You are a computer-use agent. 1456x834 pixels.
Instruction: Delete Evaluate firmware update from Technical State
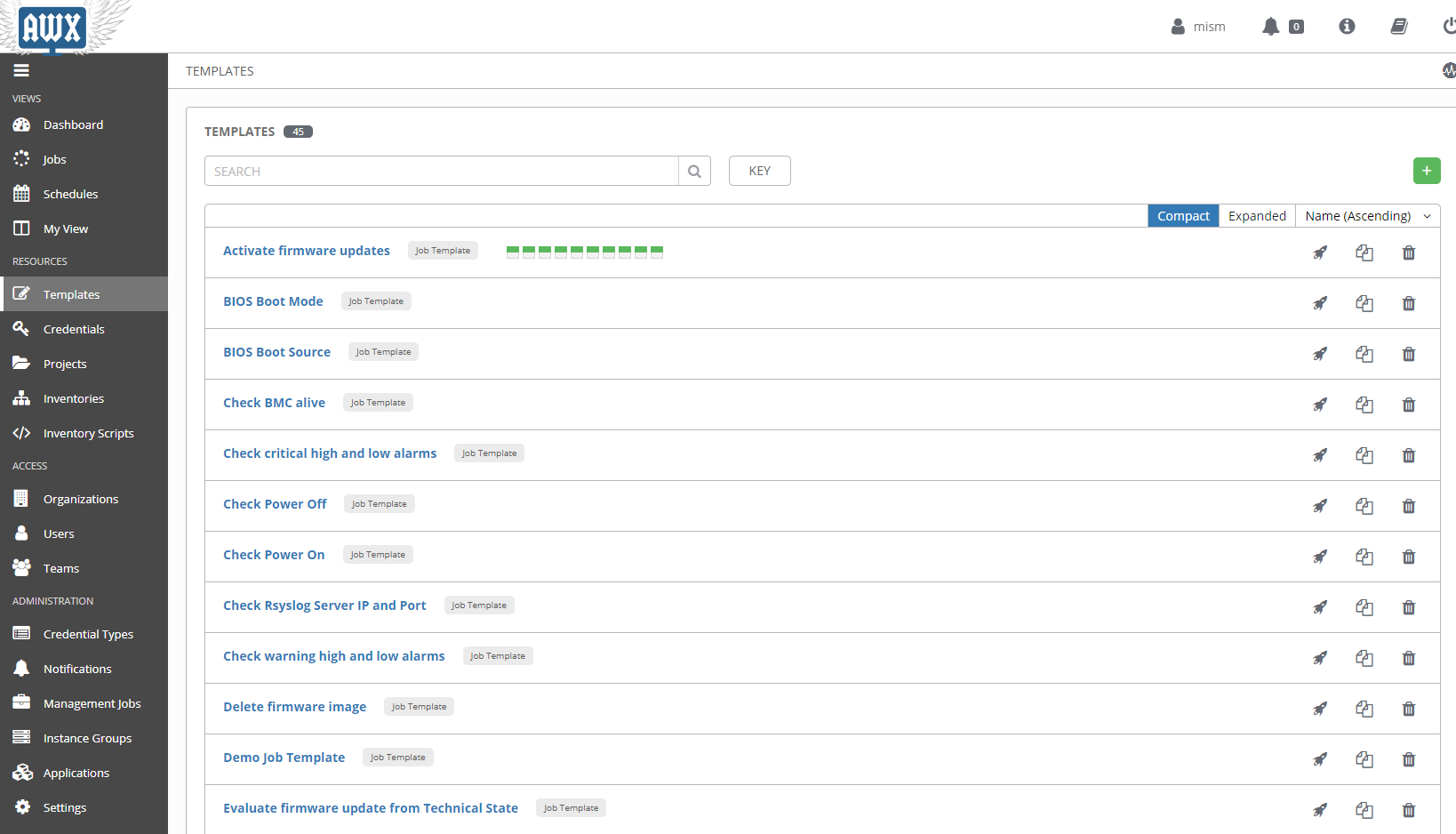1409,810
